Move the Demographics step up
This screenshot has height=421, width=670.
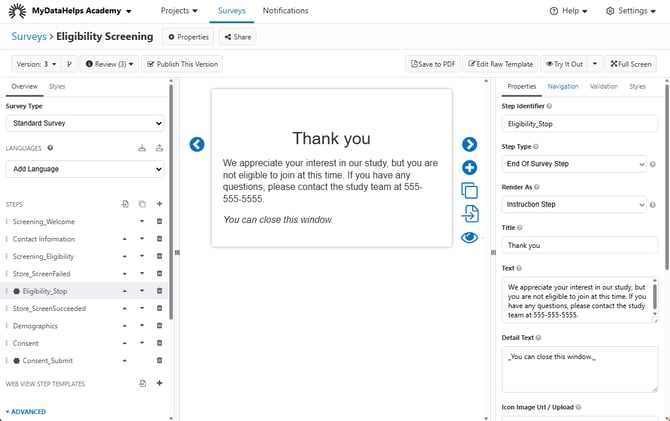pyautogui.click(x=125, y=326)
